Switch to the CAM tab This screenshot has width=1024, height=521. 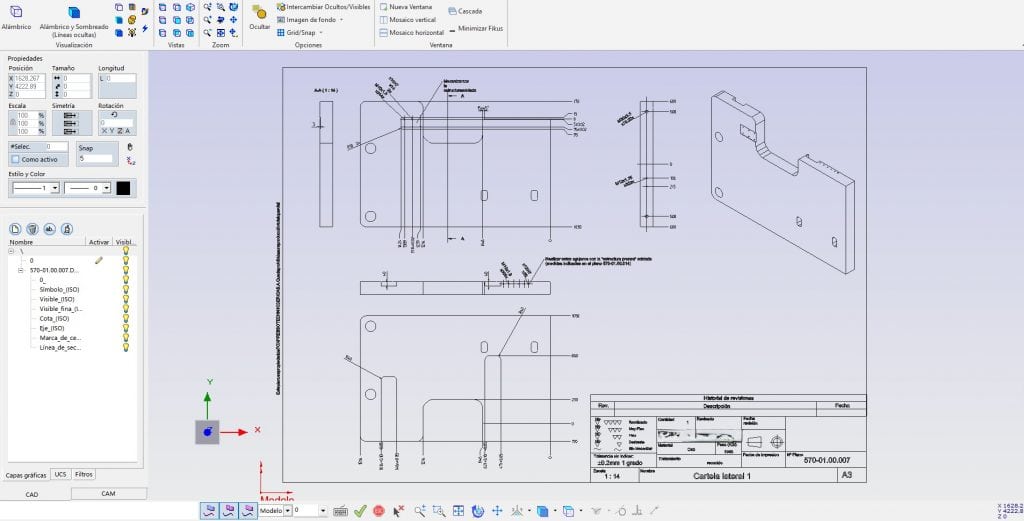(x=108, y=494)
